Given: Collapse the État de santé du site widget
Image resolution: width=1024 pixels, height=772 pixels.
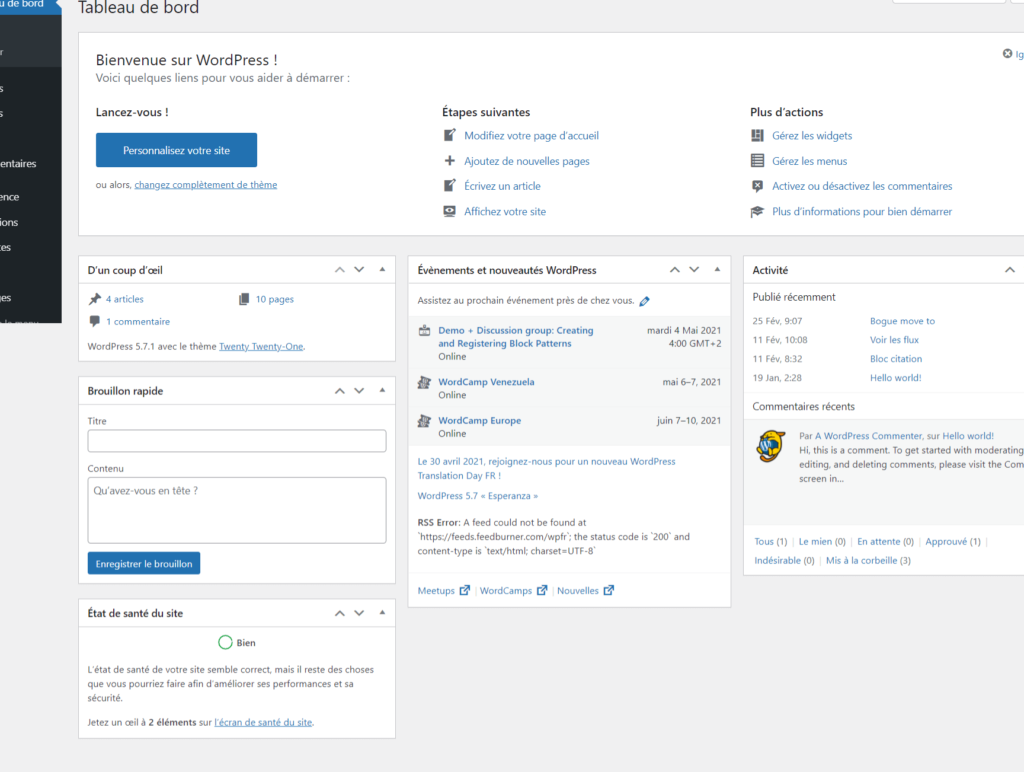Looking at the screenshot, I should [383, 613].
